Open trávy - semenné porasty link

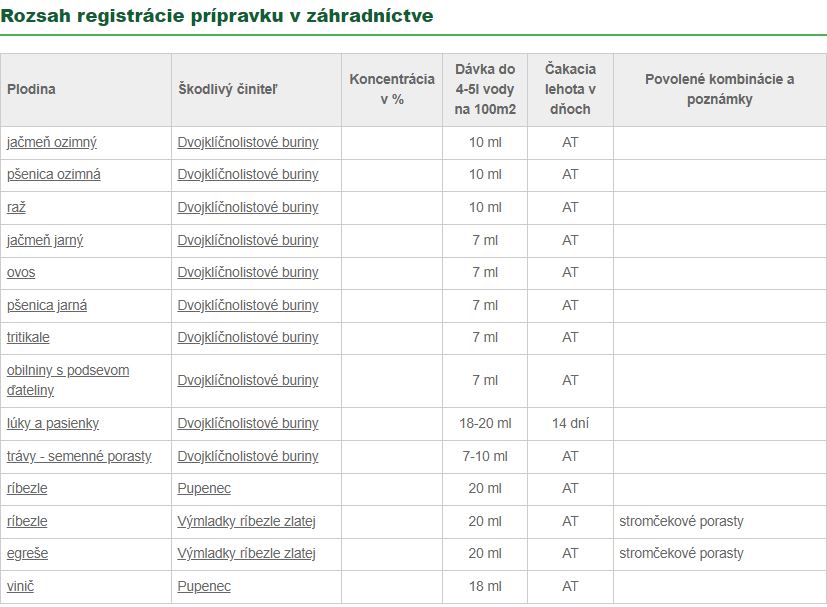point(79,456)
